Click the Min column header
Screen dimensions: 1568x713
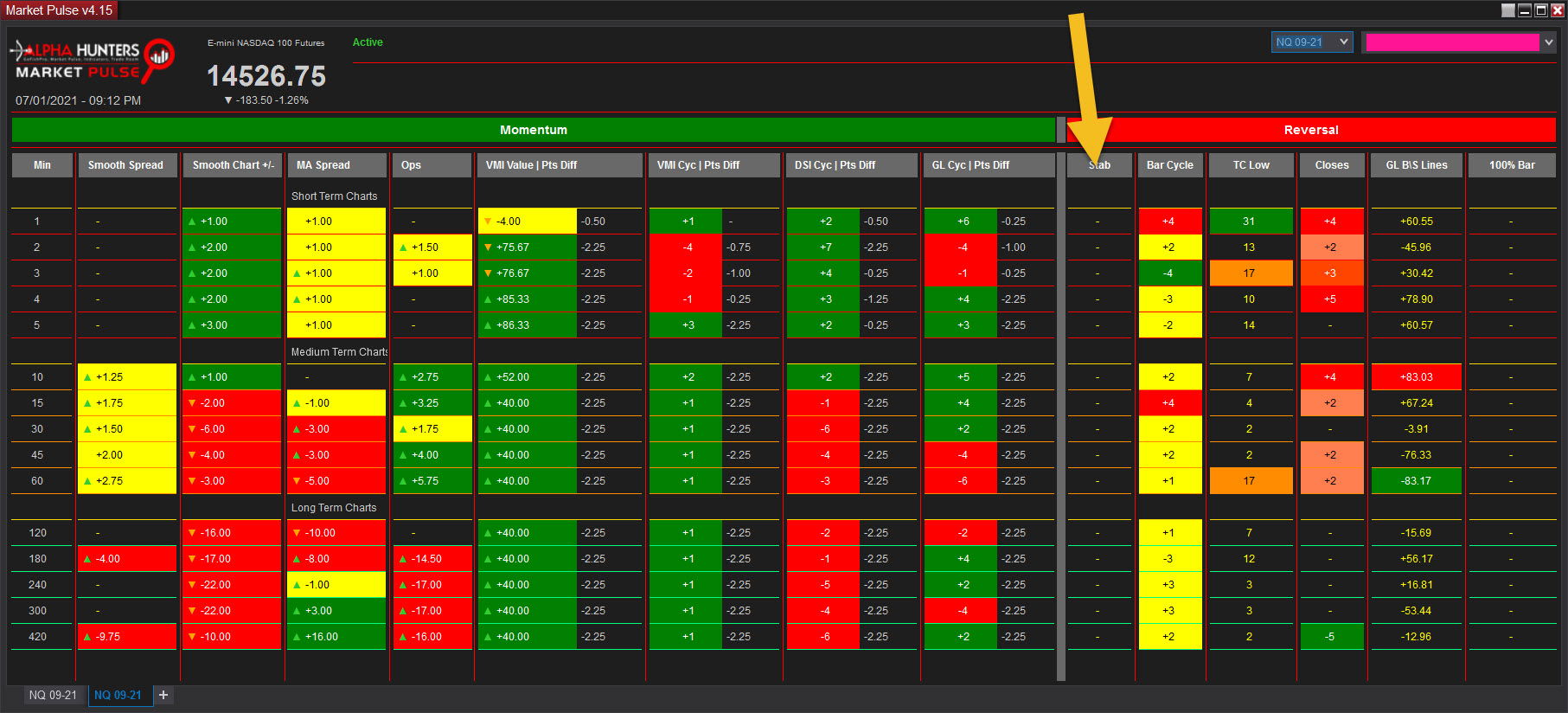pyautogui.click(x=42, y=165)
